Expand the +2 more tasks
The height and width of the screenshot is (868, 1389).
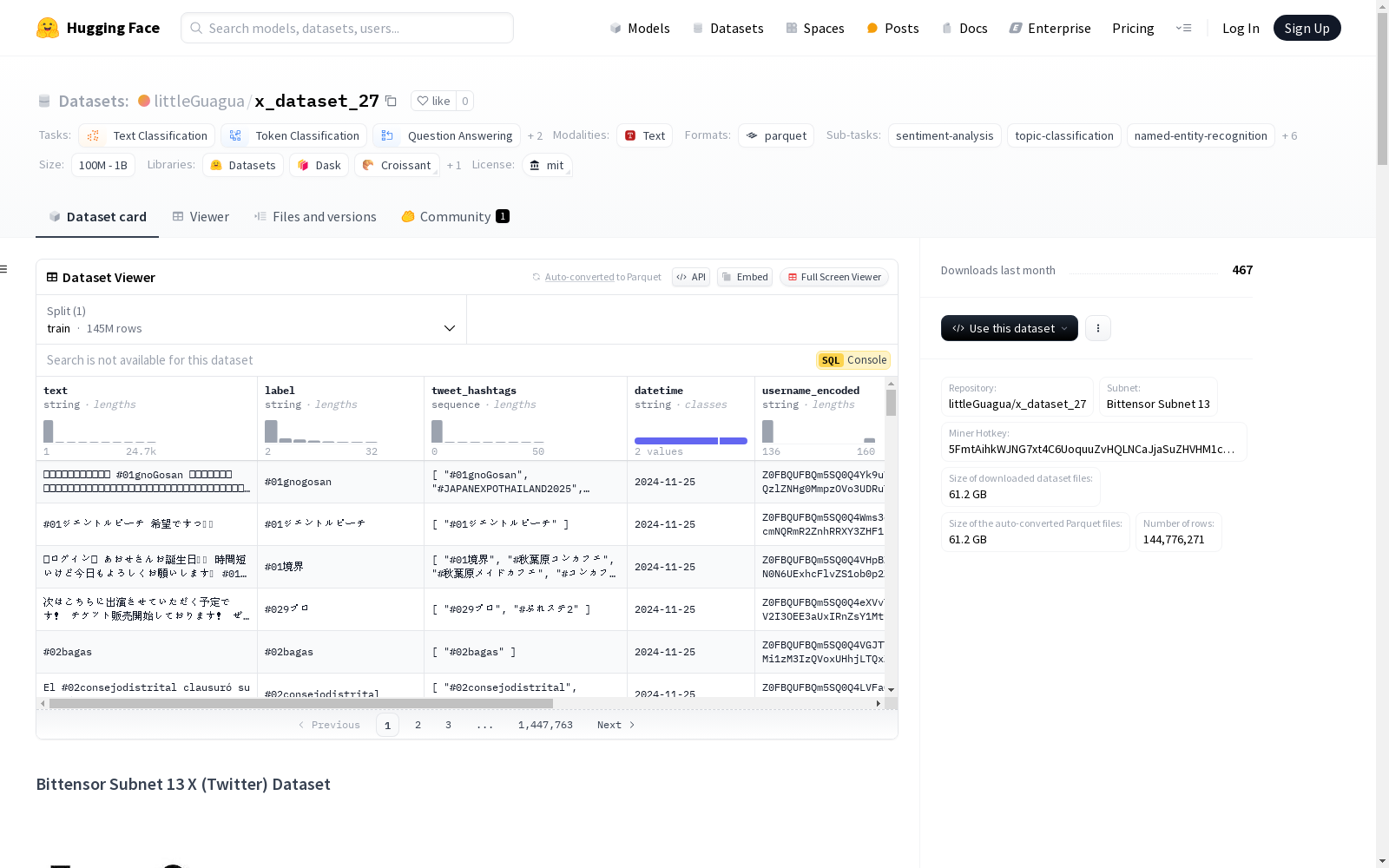[535, 135]
